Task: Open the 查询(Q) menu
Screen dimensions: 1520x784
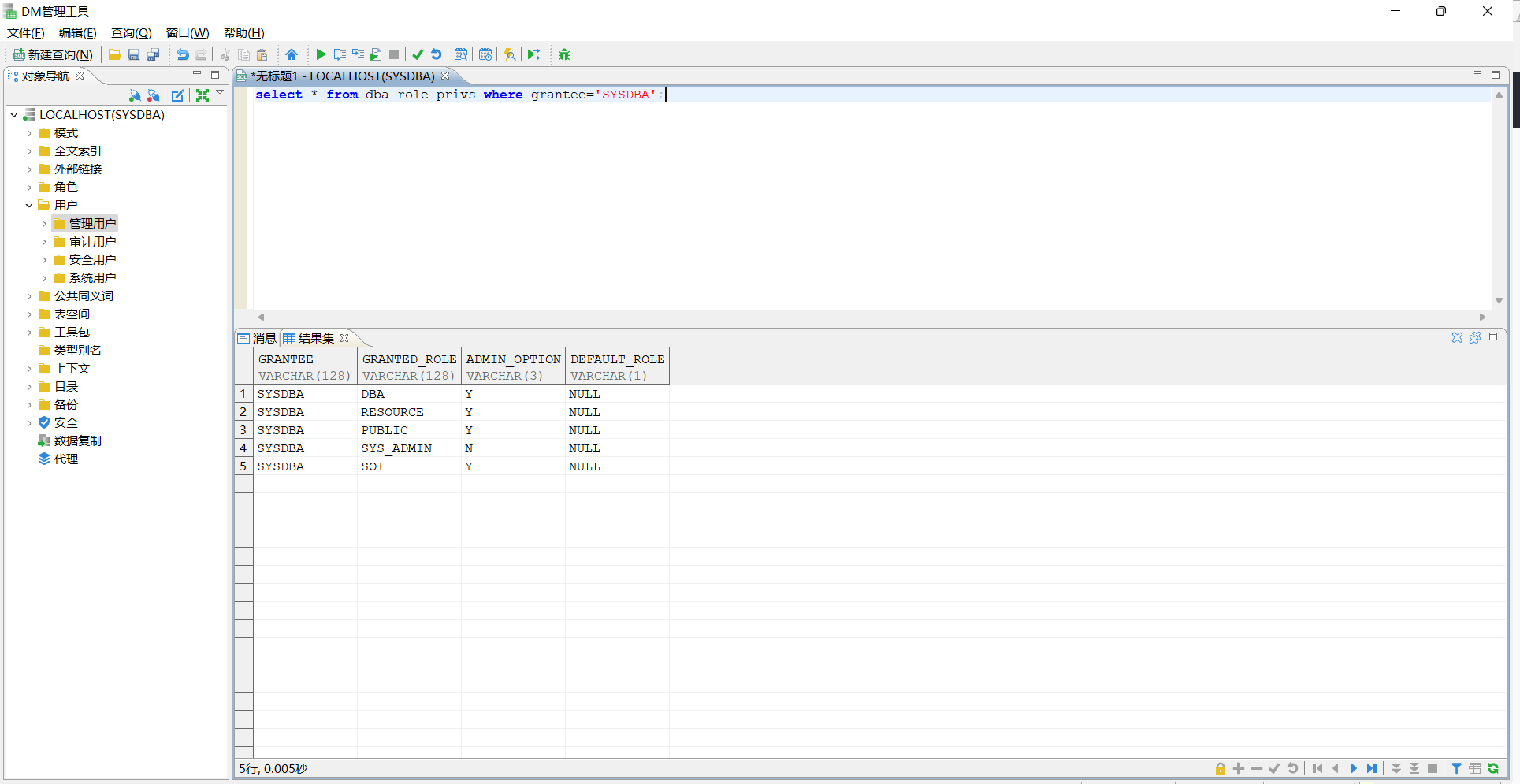Action: pyautogui.click(x=131, y=32)
